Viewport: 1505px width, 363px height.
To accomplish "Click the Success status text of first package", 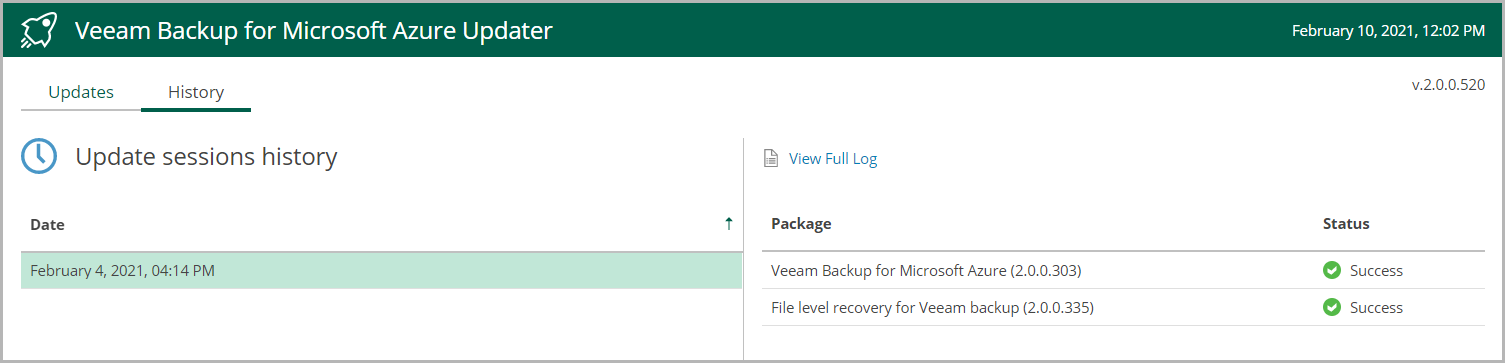I will click(1376, 270).
